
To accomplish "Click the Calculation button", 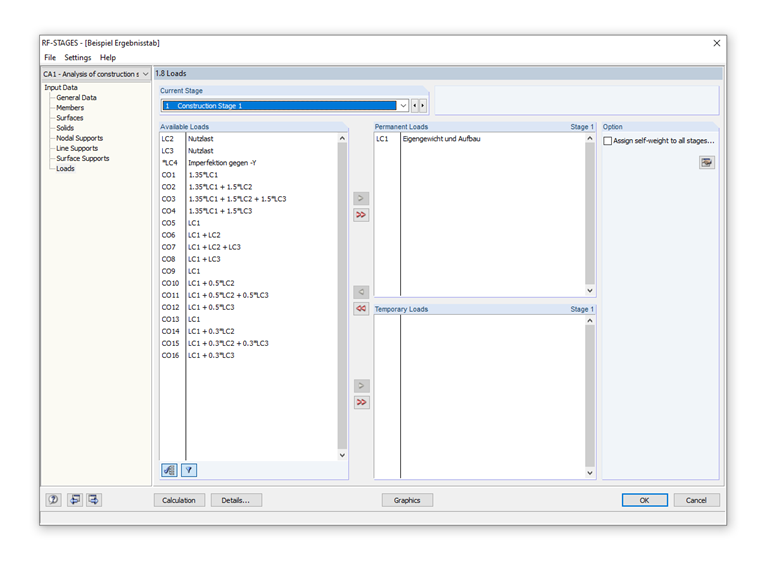I will coord(179,500).
